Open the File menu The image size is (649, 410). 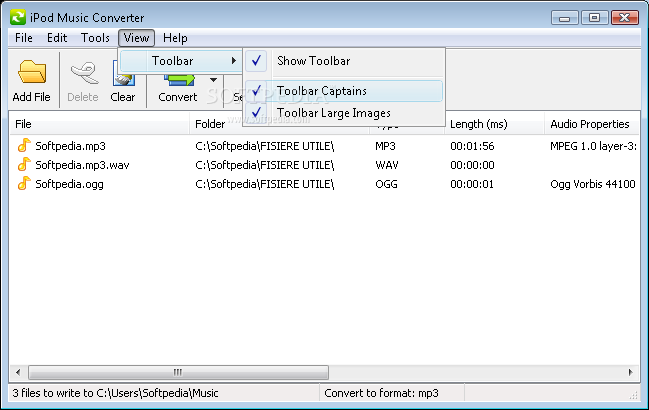pyautogui.click(x=24, y=38)
